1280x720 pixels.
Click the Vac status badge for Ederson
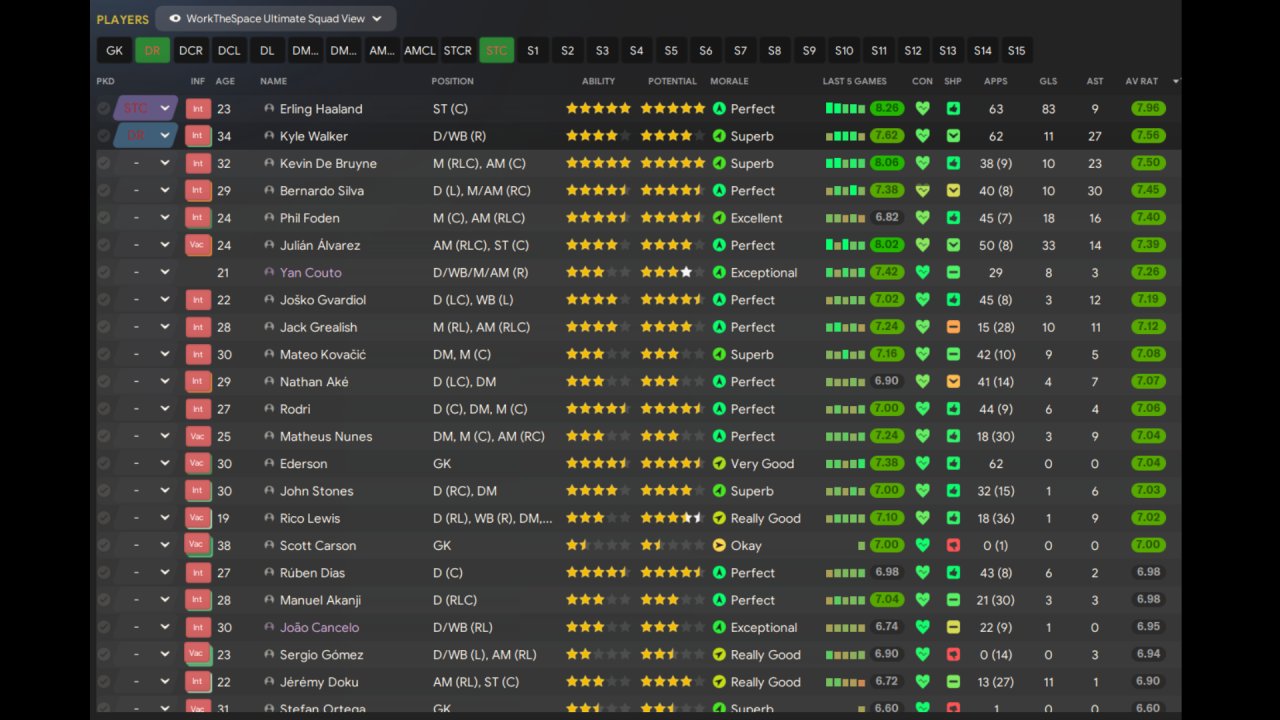[x=197, y=464]
